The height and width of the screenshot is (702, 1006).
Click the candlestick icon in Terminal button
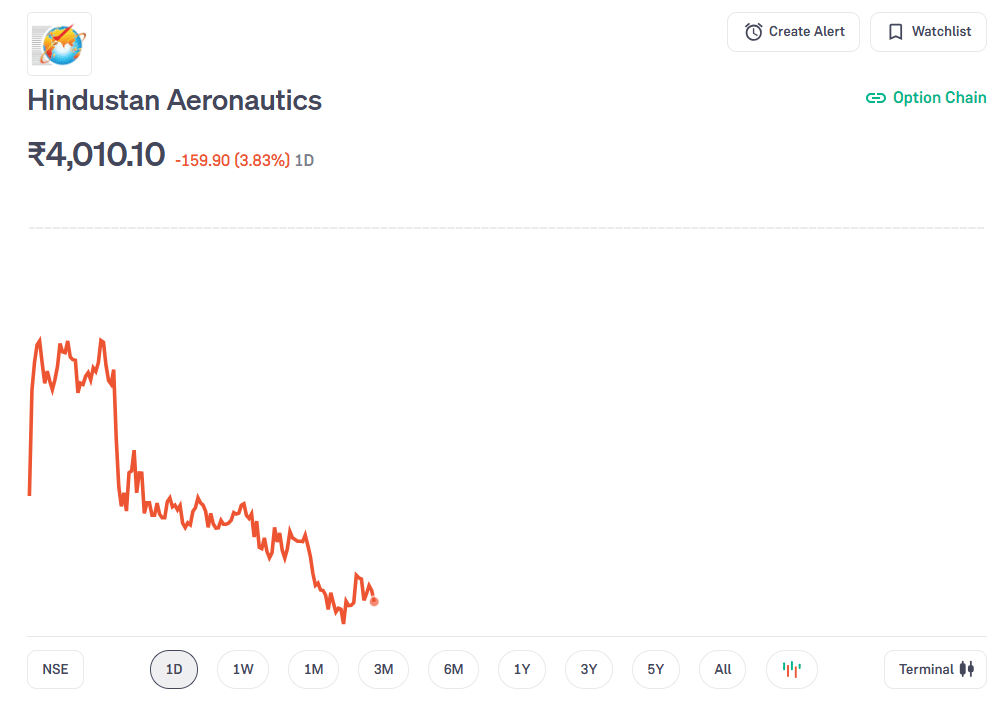pos(966,669)
